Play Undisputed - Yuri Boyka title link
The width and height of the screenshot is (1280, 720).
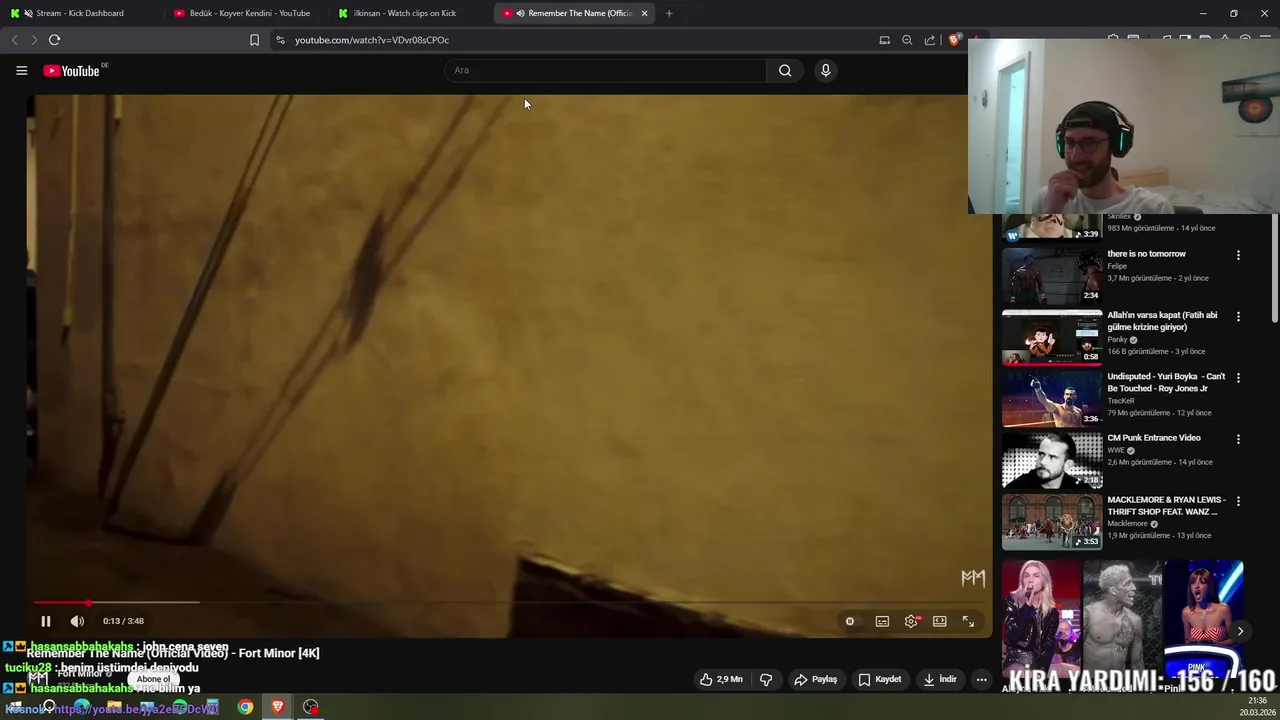pyautogui.click(x=1166, y=382)
